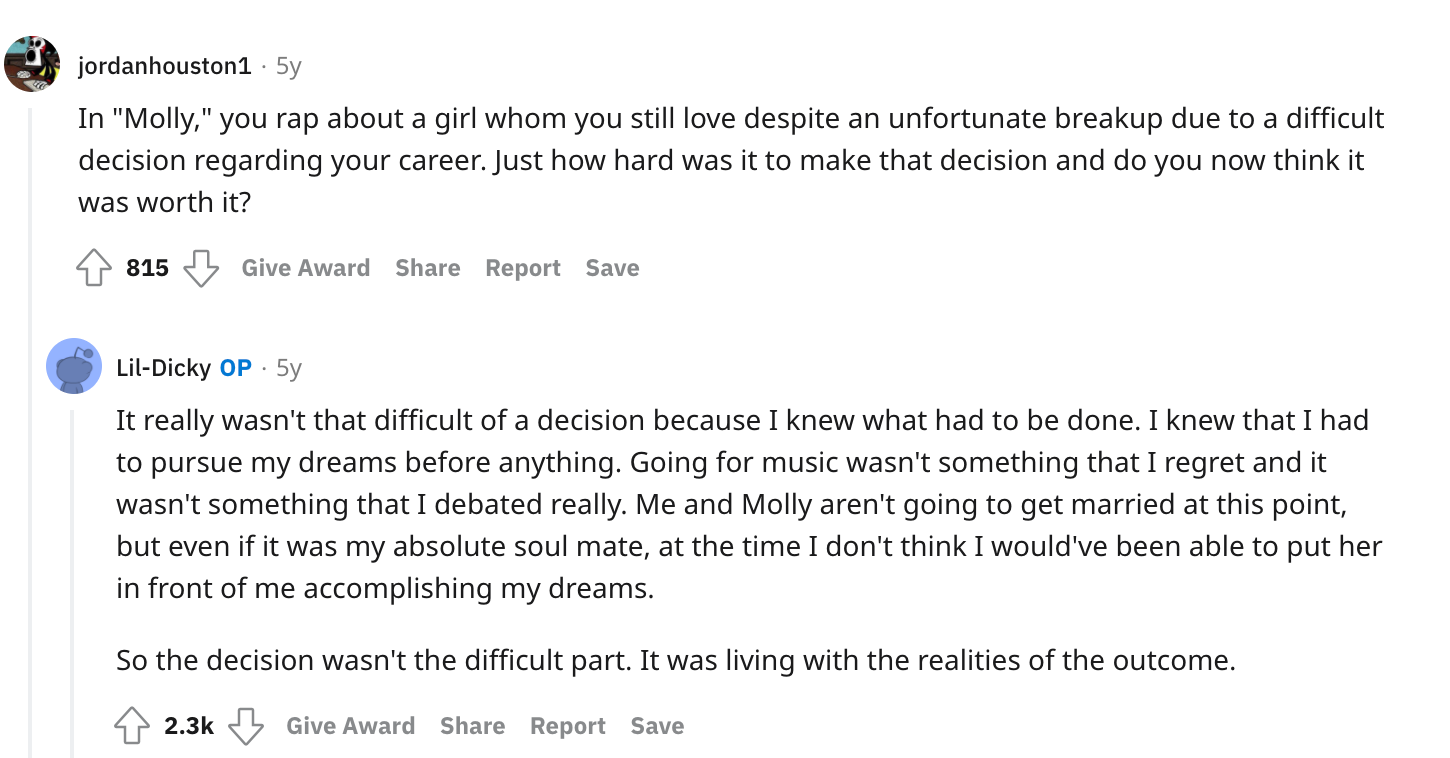Save jordanhouston1's comment

pyautogui.click(x=612, y=268)
